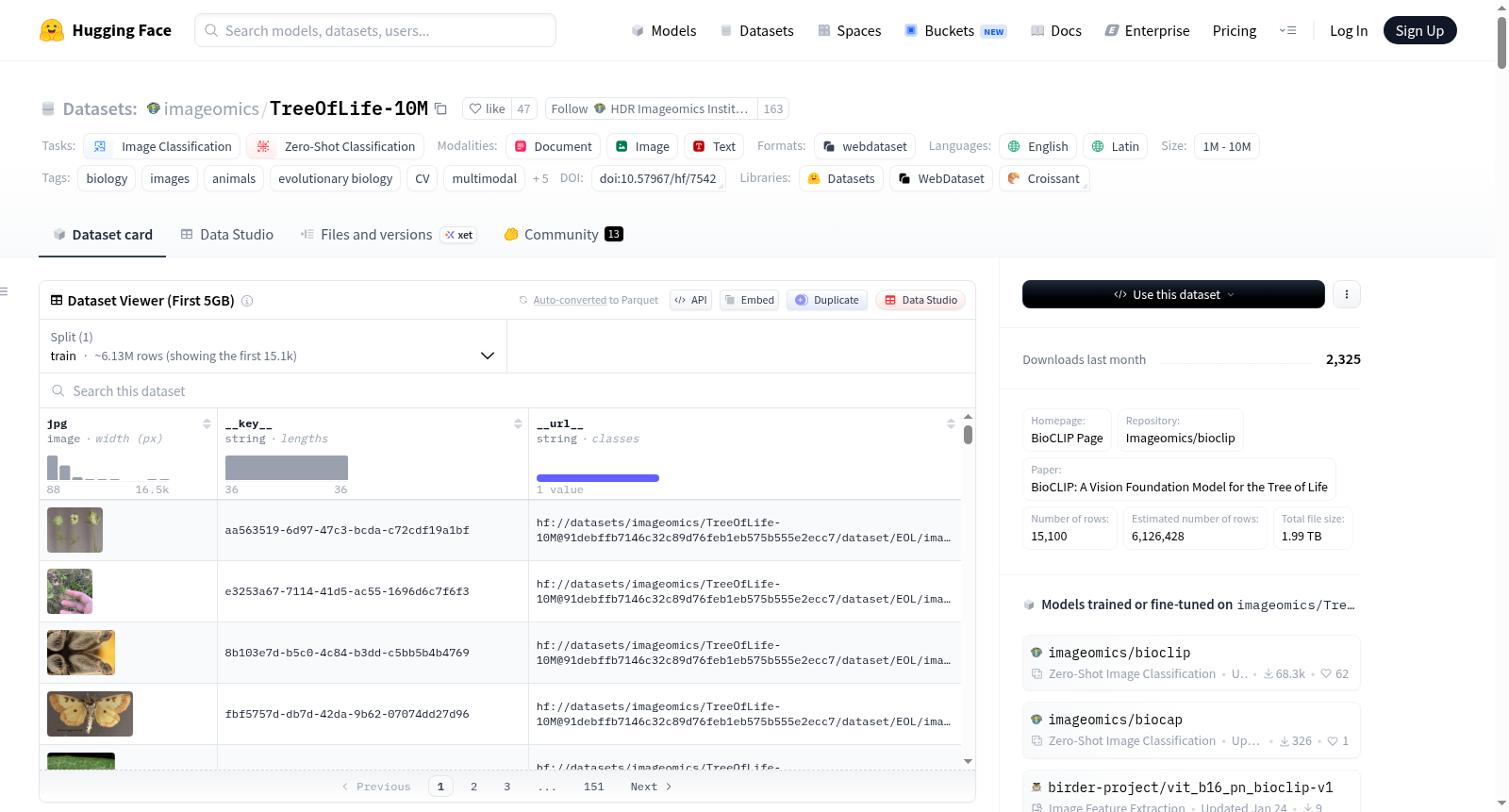1509x812 pixels.
Task: Select the Latin language tag
Action: [1116, 146]
